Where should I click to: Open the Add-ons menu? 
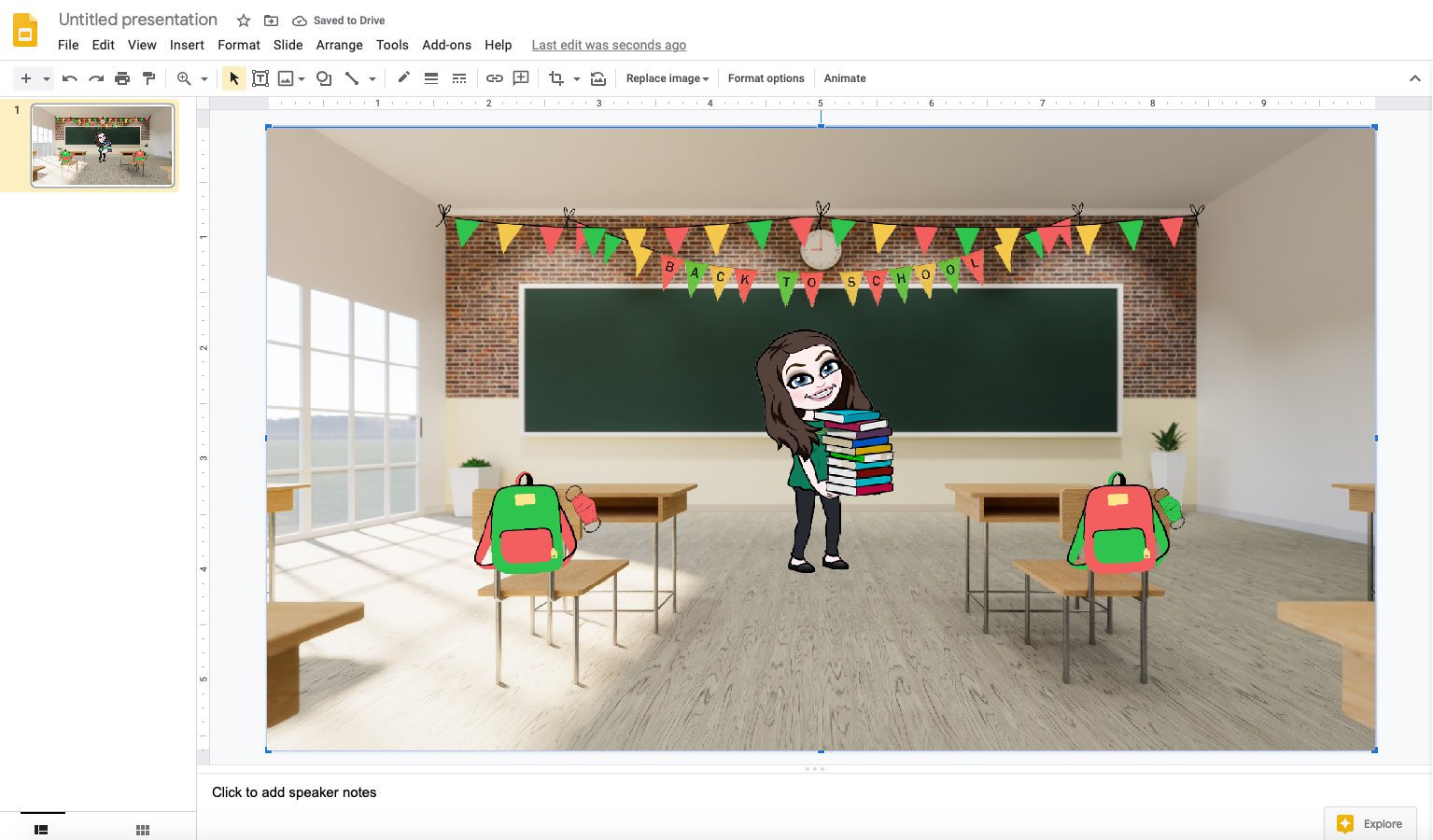[x=446, y=45]
